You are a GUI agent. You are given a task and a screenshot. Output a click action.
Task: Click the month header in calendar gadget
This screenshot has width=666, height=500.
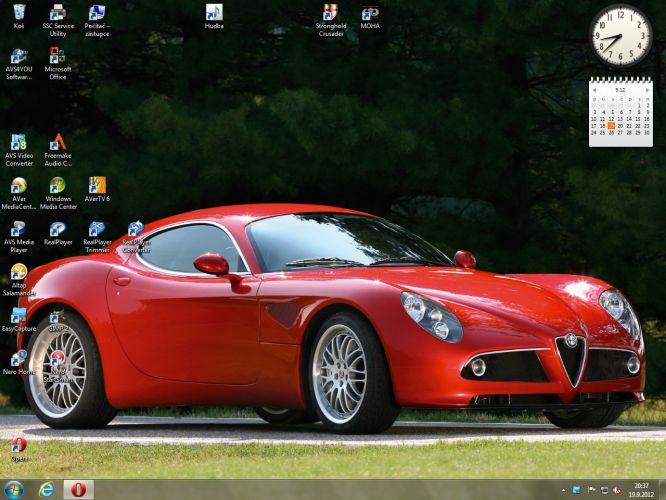click(620, 90)
